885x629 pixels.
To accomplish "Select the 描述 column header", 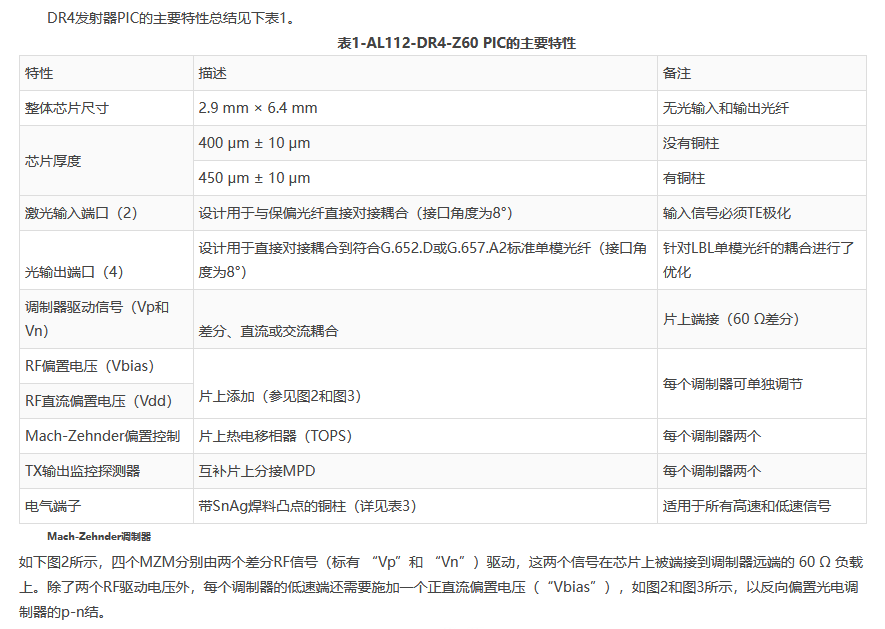I will click(212, 74).
